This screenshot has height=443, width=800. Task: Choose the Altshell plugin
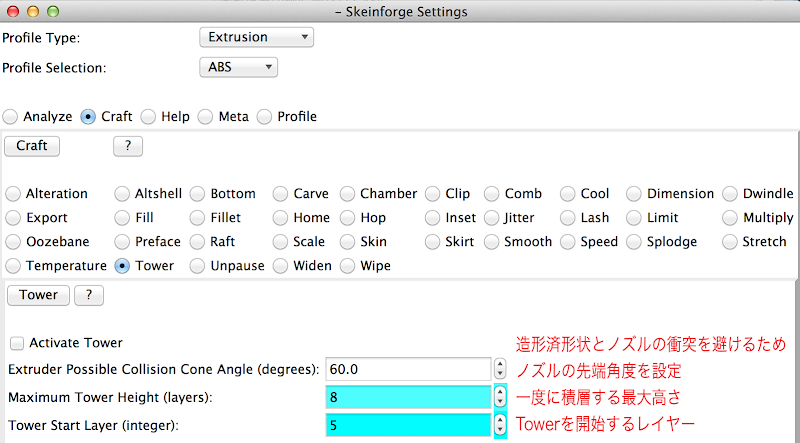point(122,194)
